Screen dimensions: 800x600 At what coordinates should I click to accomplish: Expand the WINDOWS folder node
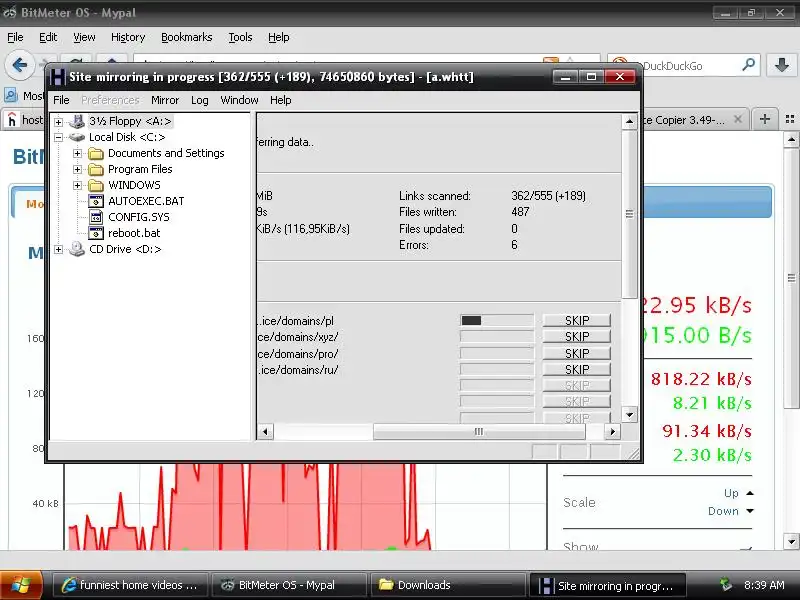[x=78, y=185]
